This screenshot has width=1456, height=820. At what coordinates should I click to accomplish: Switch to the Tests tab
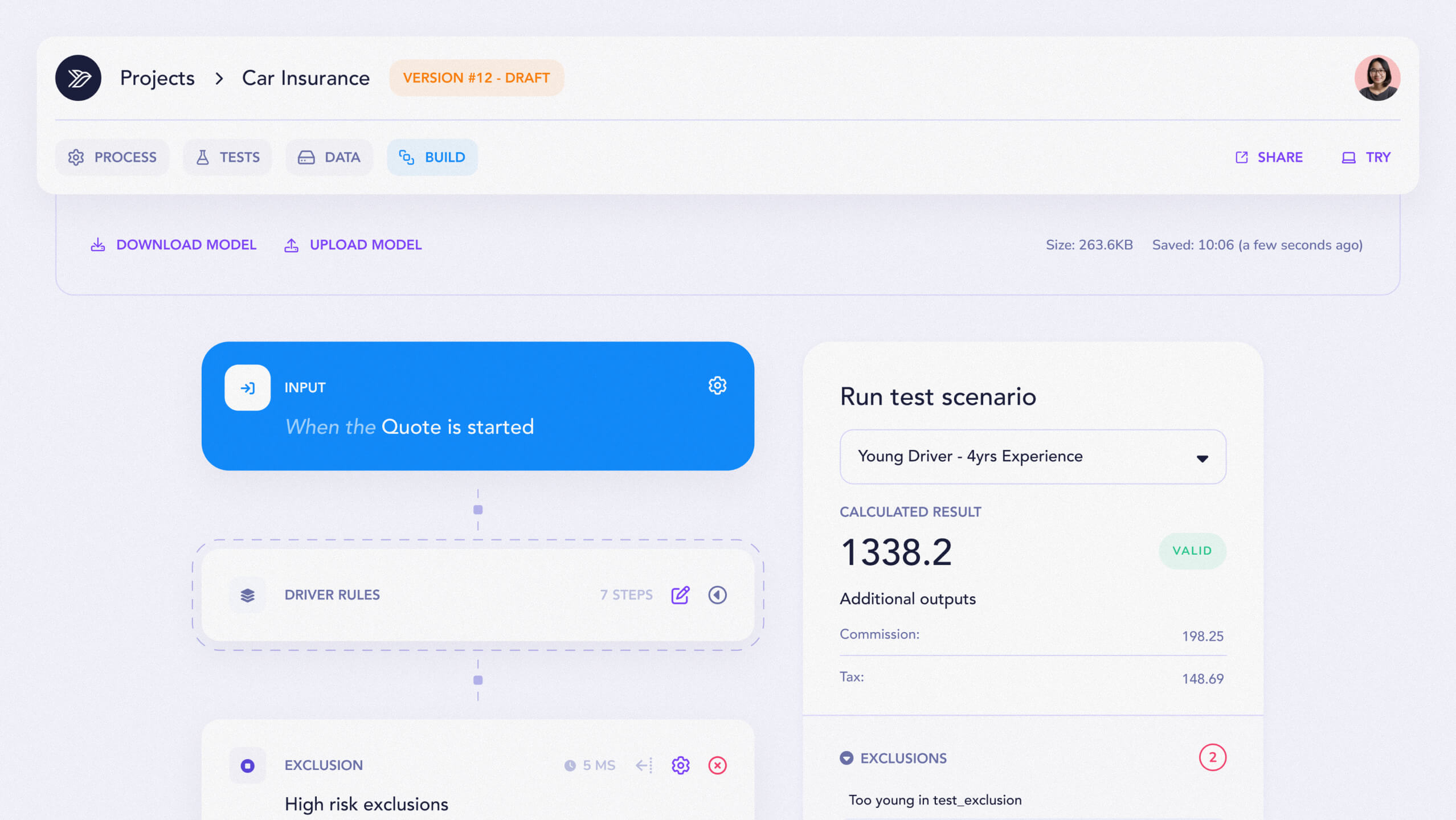(x=227, y=157)
